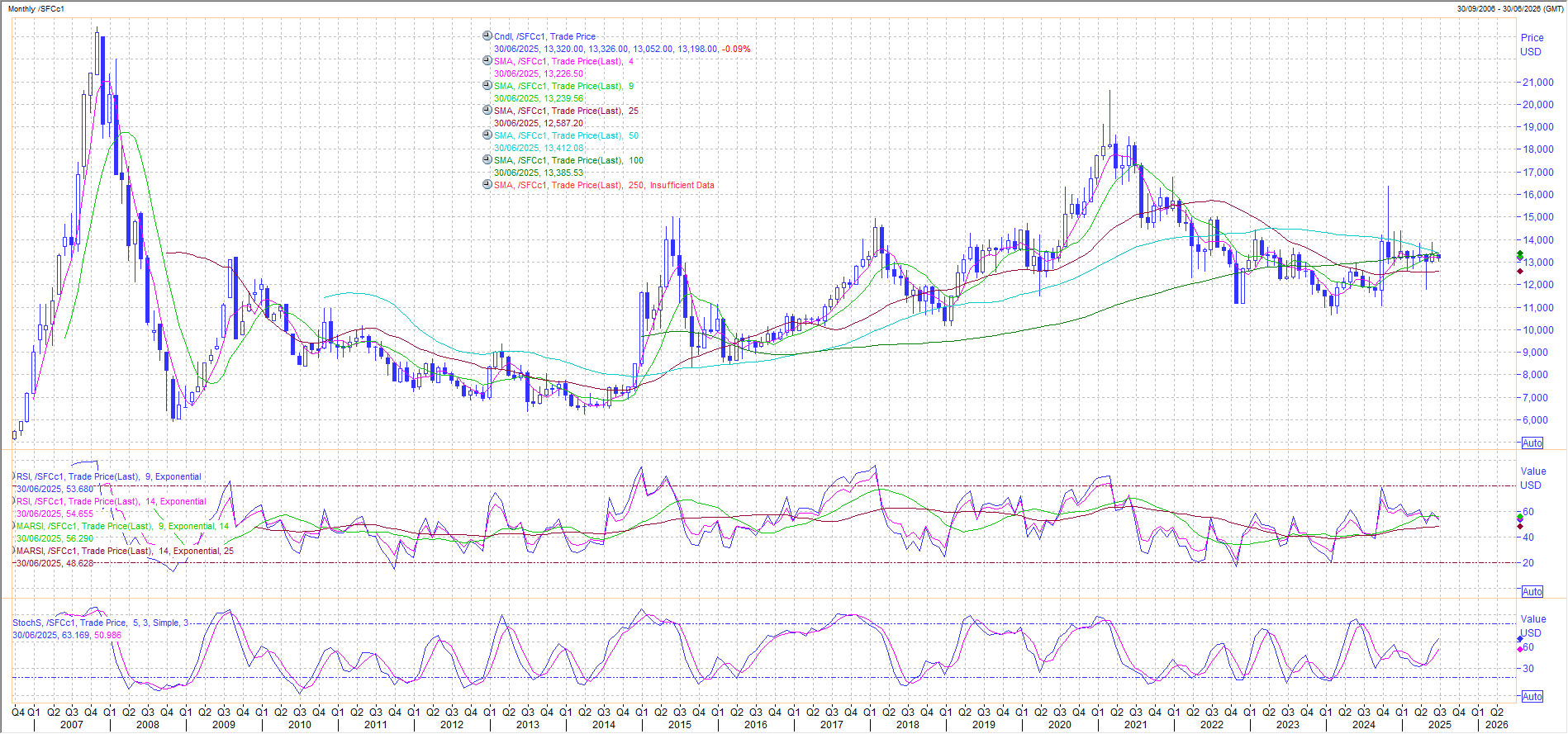Select the RSI 14 Exponential legend label
The width and height of the screenshot is (1568, 734).
[112, 501]
